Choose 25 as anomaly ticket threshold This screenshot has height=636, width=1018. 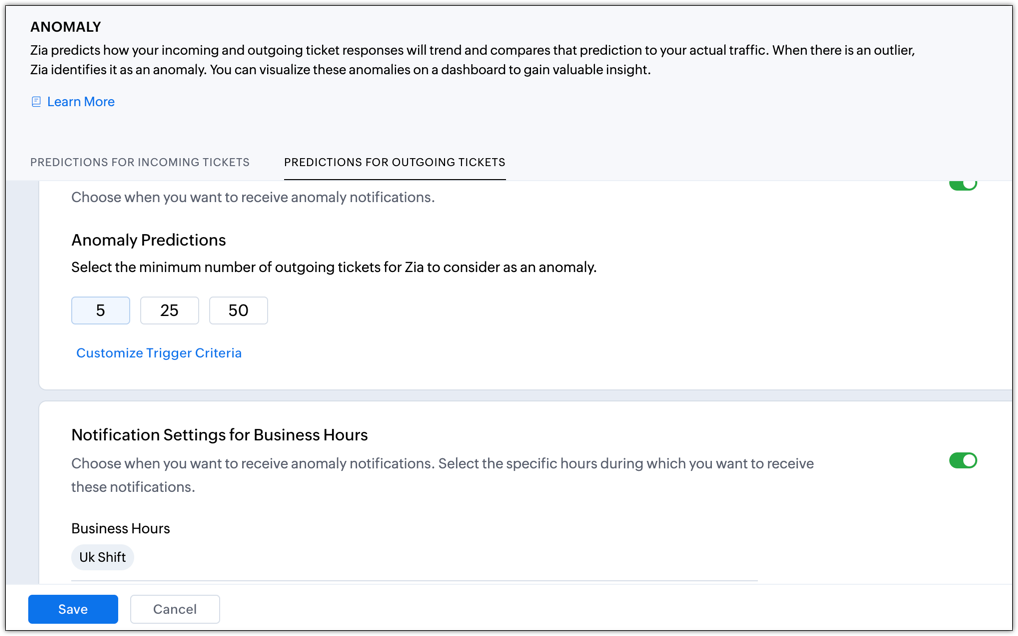(169, 310)
